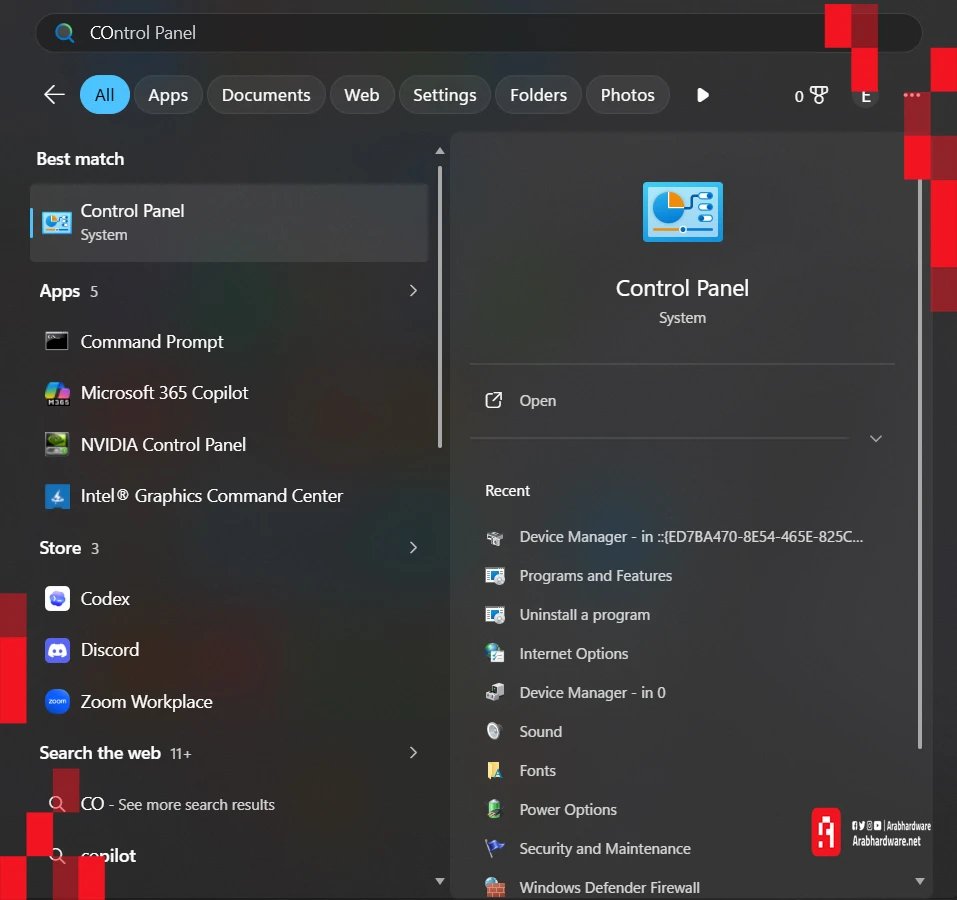Select the All filter tab
The width and height of the screenshot is (957, 900).
coord(104,95)
